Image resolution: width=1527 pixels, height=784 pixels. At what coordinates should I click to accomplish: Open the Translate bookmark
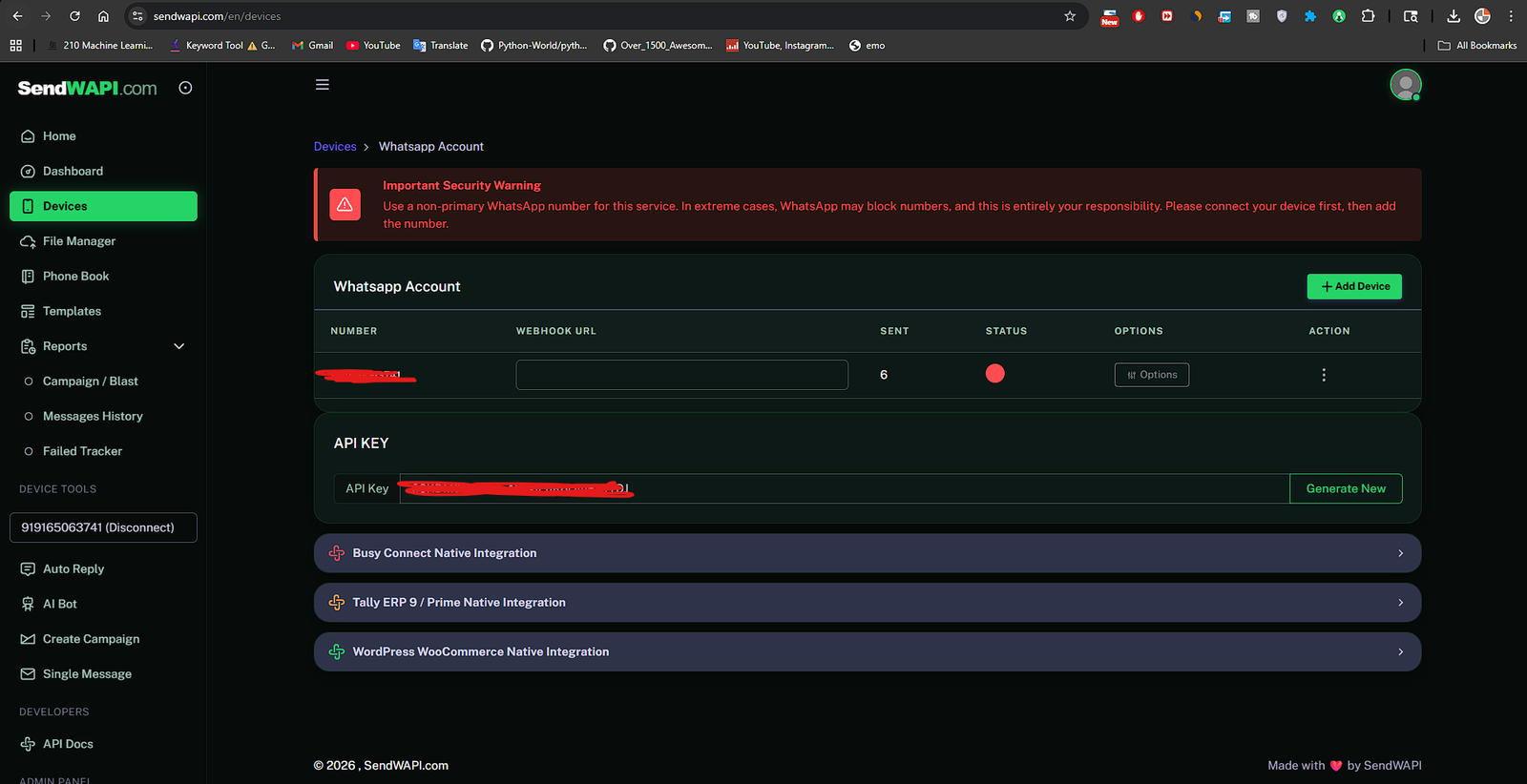point(440,45)
